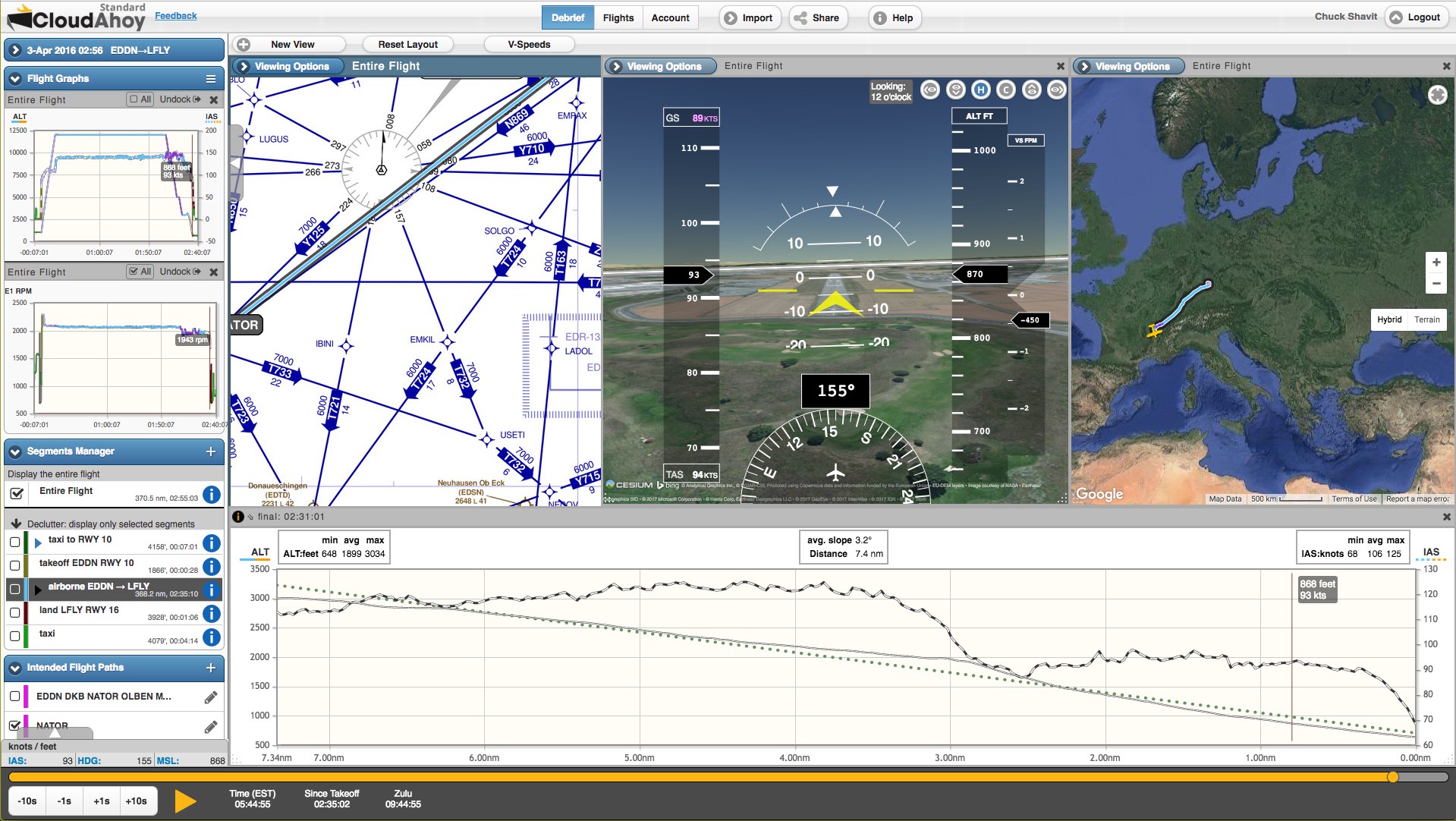
Task: Click info icon for Entire Flight segment
Action: (212, 495)
